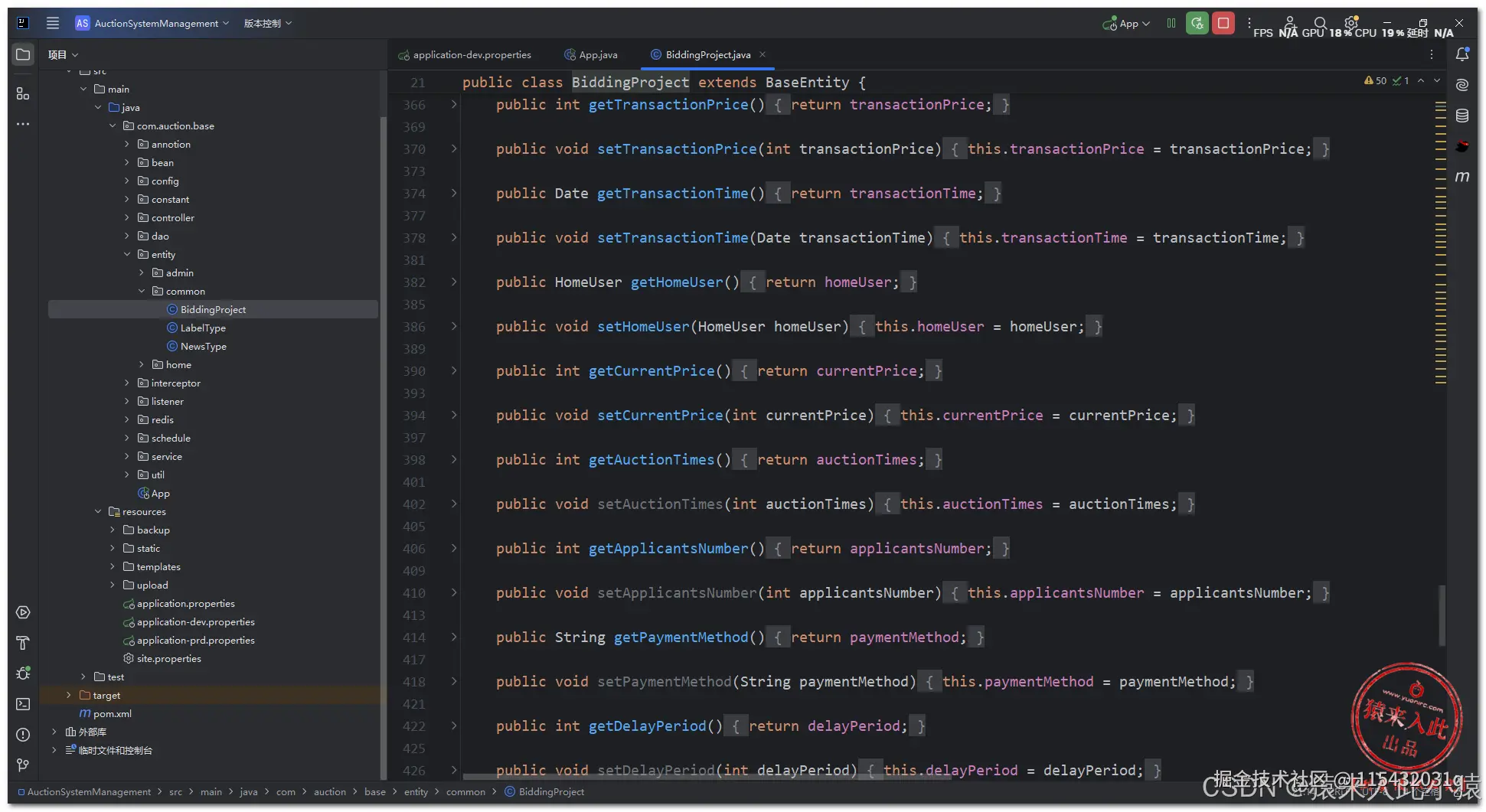
Task: Expand the controller folder chevron
Action: click(x=127, y=217)
